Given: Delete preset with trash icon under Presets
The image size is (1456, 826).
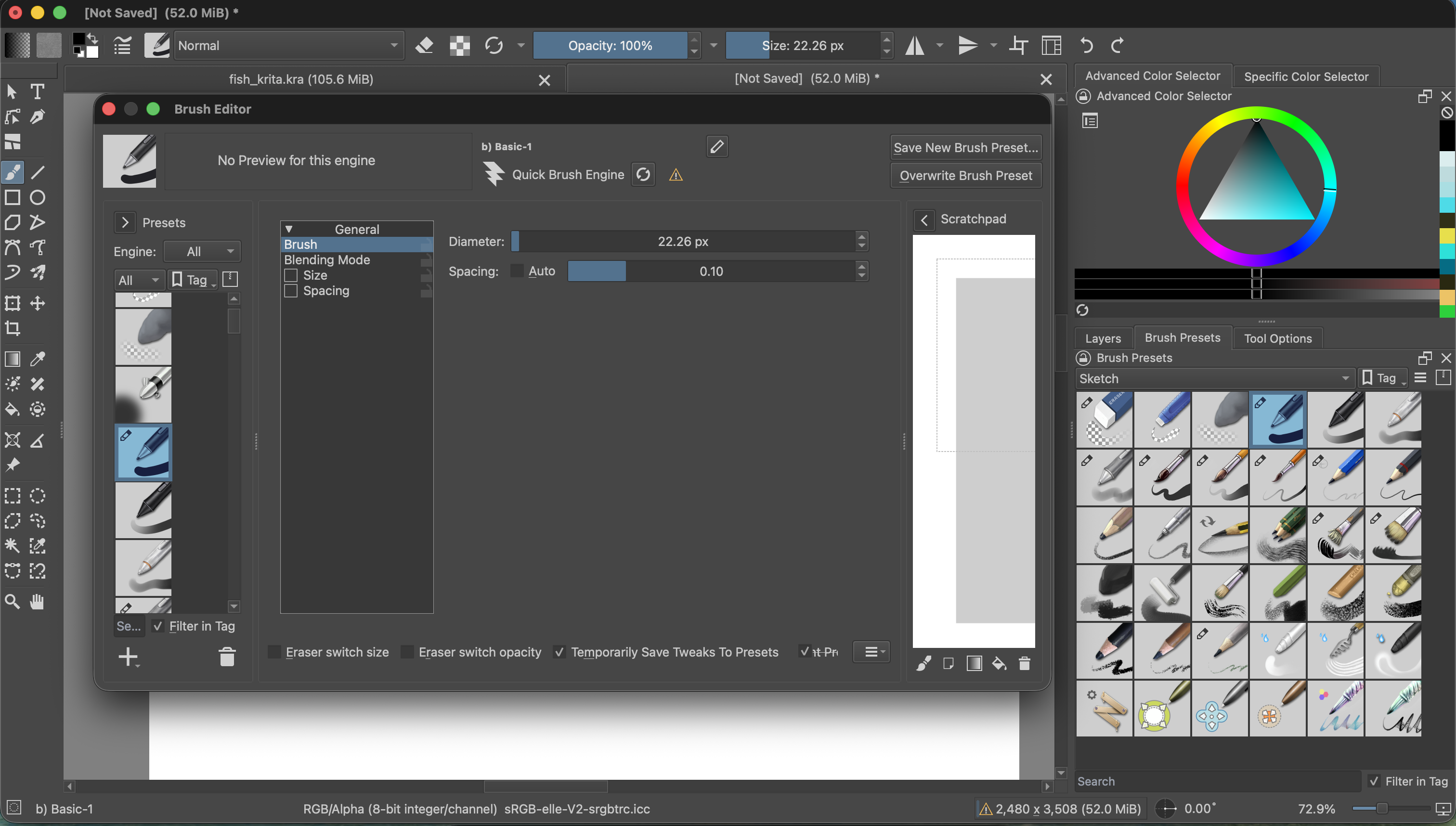Looking at the screenshot, I should coord(227,657).
